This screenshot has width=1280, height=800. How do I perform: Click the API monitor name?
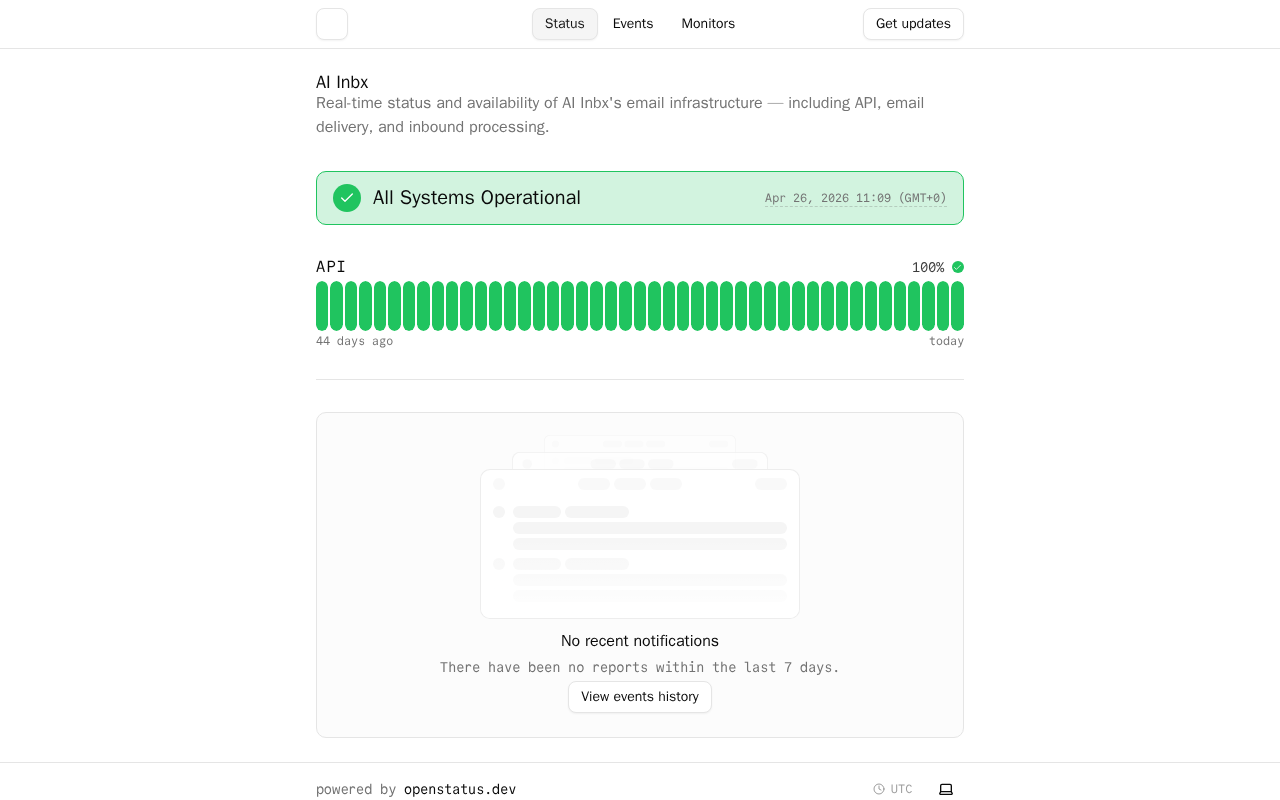(x=331, y=267)
